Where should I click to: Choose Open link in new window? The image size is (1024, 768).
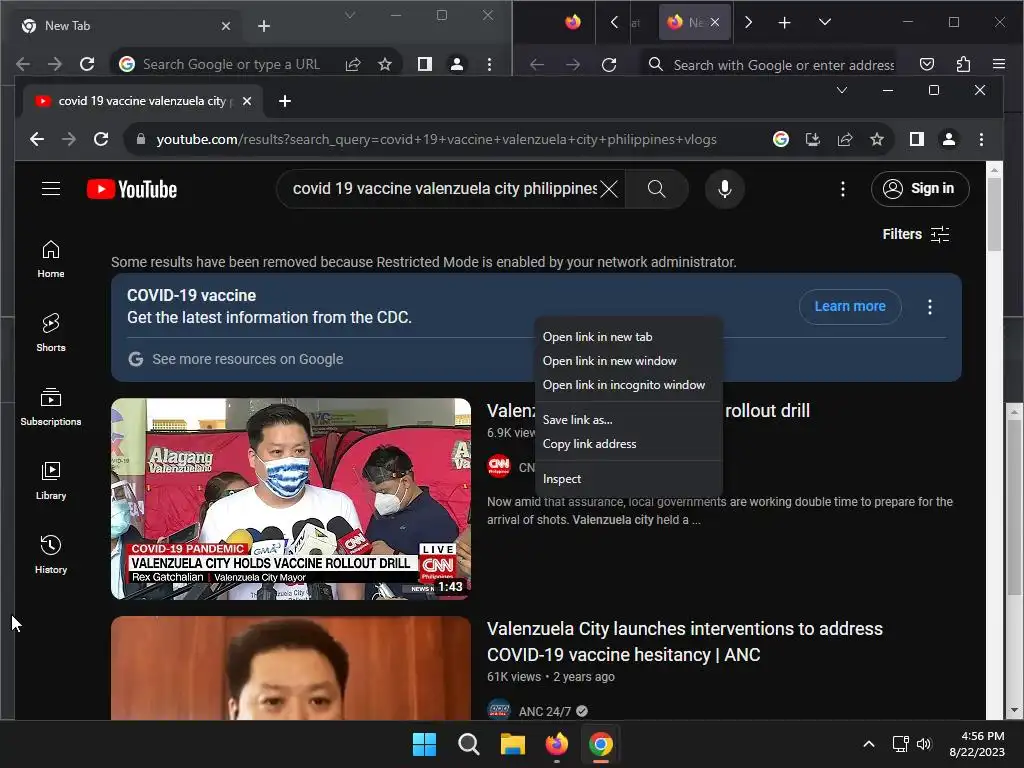coord(628,361)
